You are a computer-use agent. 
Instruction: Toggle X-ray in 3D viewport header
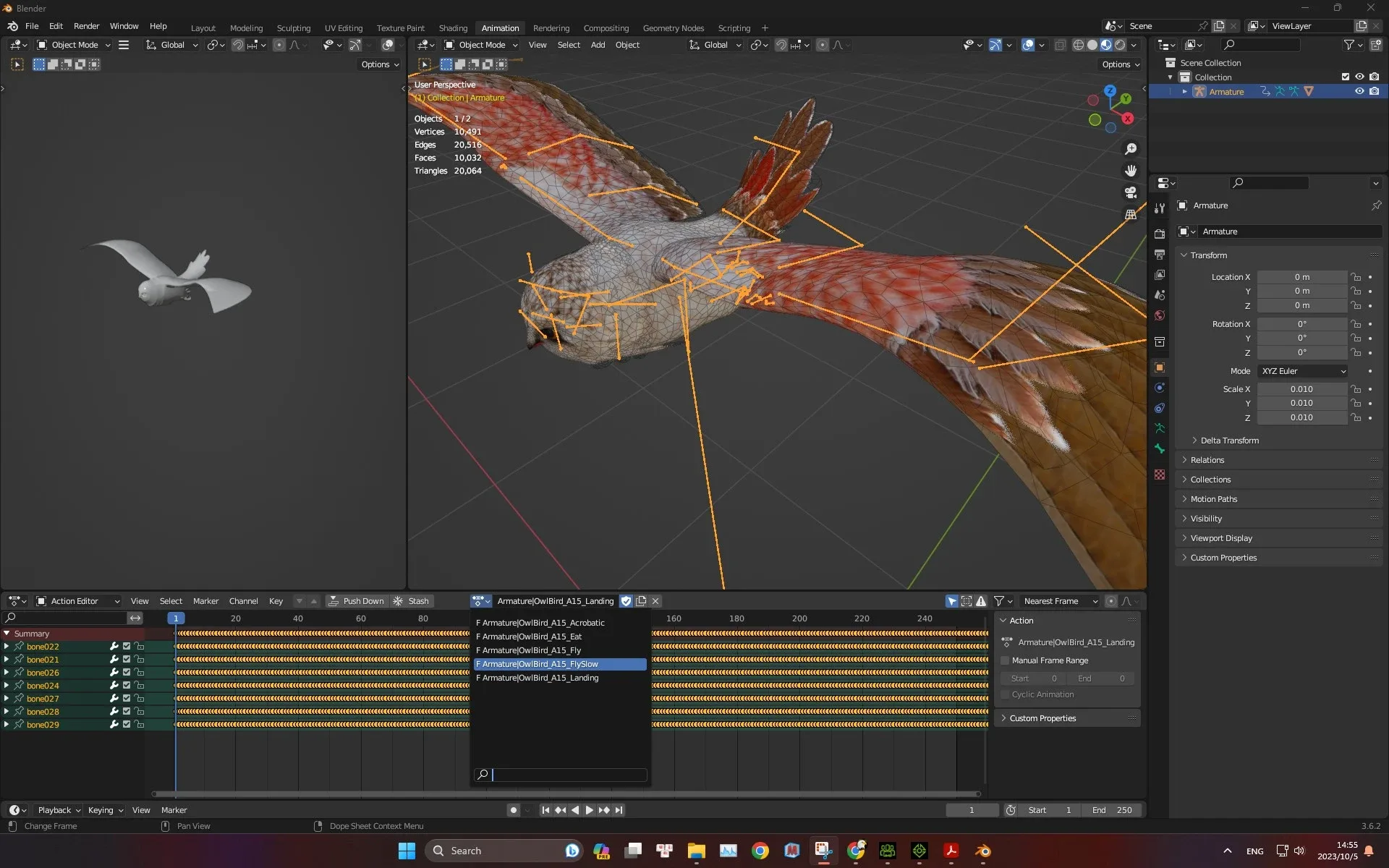1060,45
